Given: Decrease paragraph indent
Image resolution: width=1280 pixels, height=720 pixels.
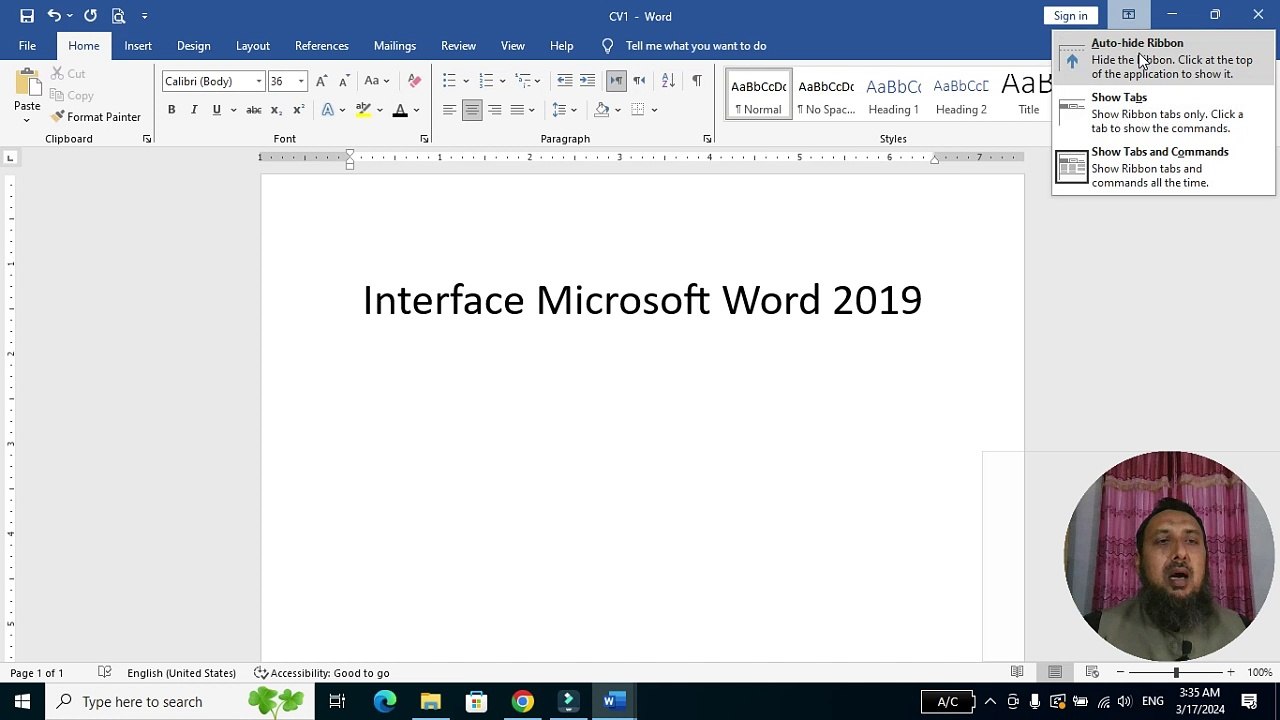Looking at the screenshot, I should pos(565,81).
